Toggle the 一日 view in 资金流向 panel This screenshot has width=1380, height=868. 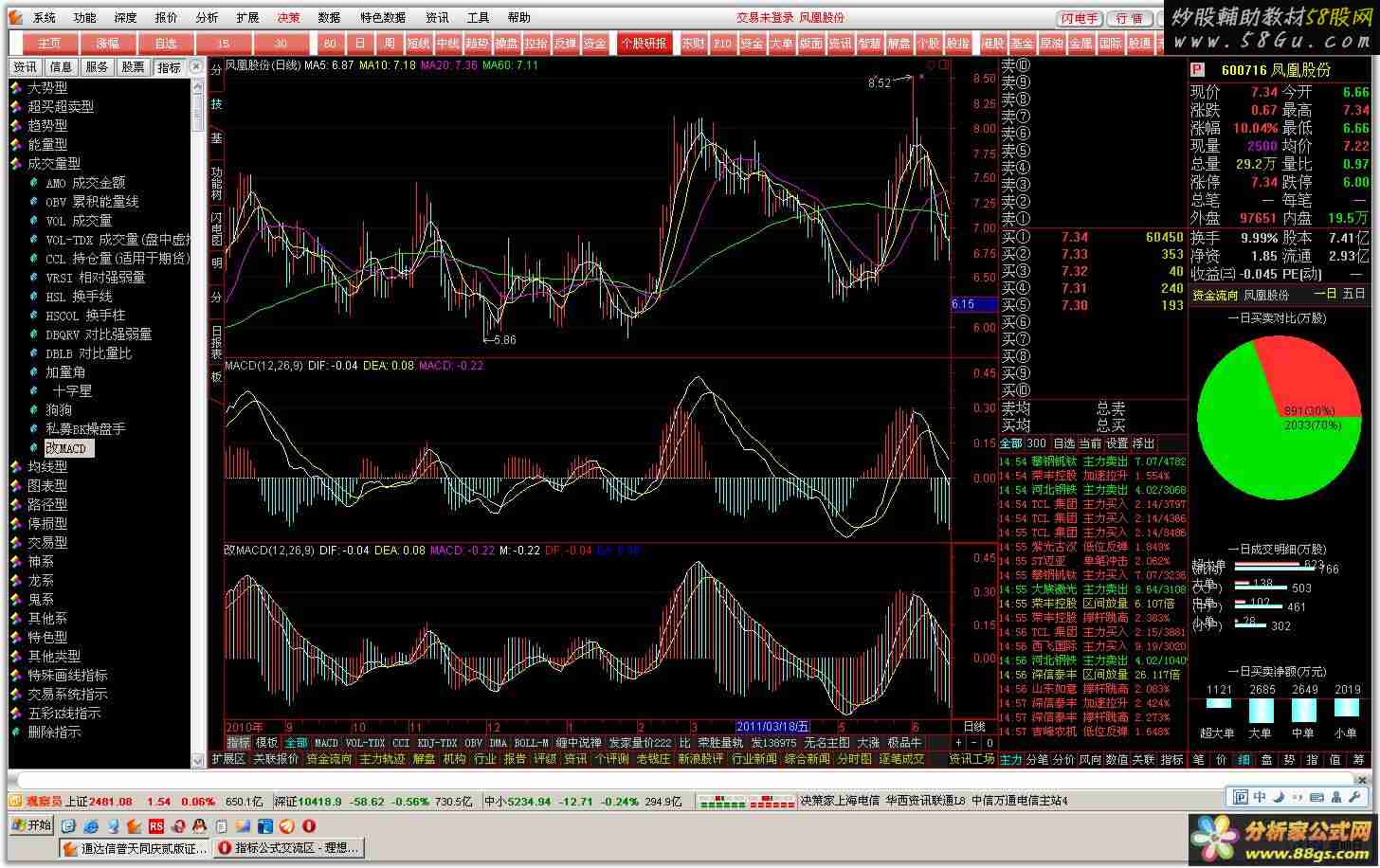1325,295
